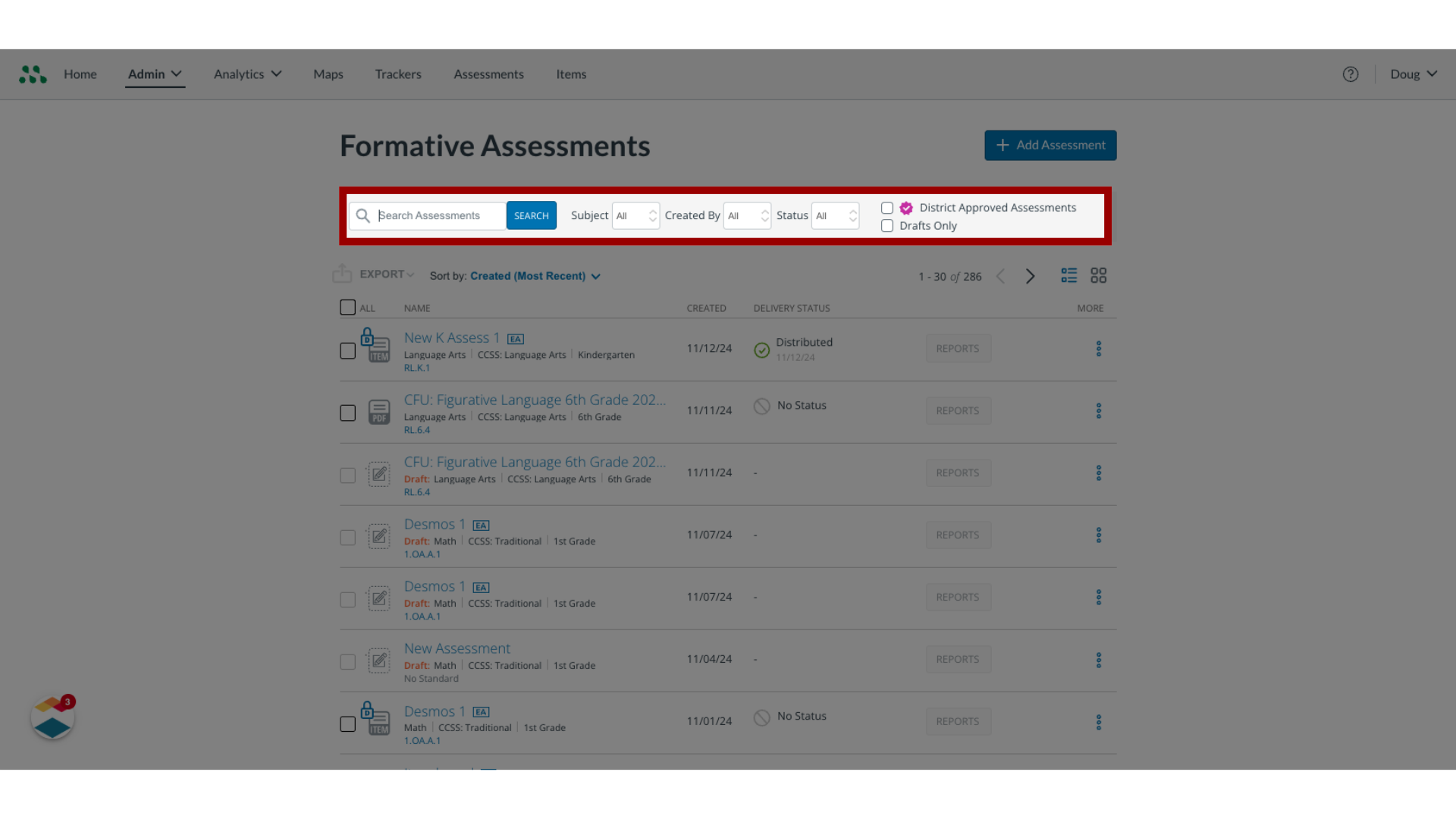1456x819 pixels.
Task: Click the three-dot more options icon for CFU Figurative Language
Action: tap(1098, 410)
